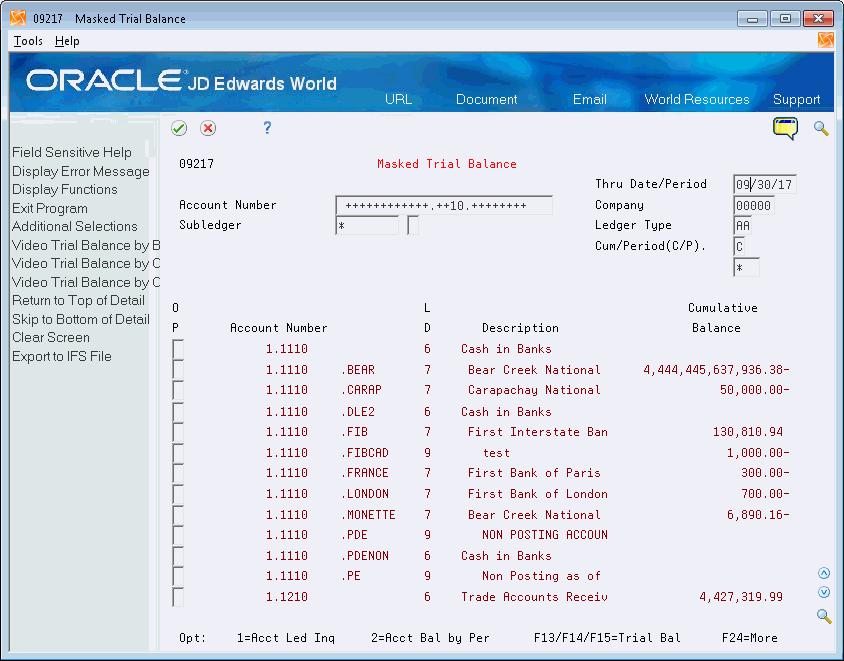Screen dimensions: 844x661
Task: Open Additional Selections
Action: (x=75, y=226)
